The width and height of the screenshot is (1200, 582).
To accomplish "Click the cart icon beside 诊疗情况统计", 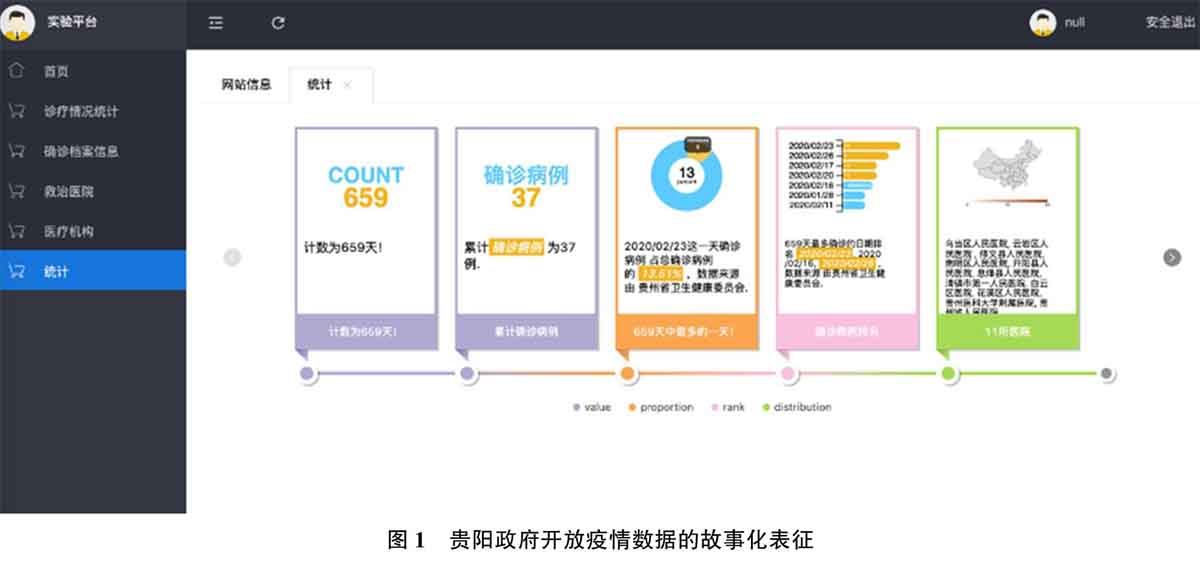I will tap(16, 111).
